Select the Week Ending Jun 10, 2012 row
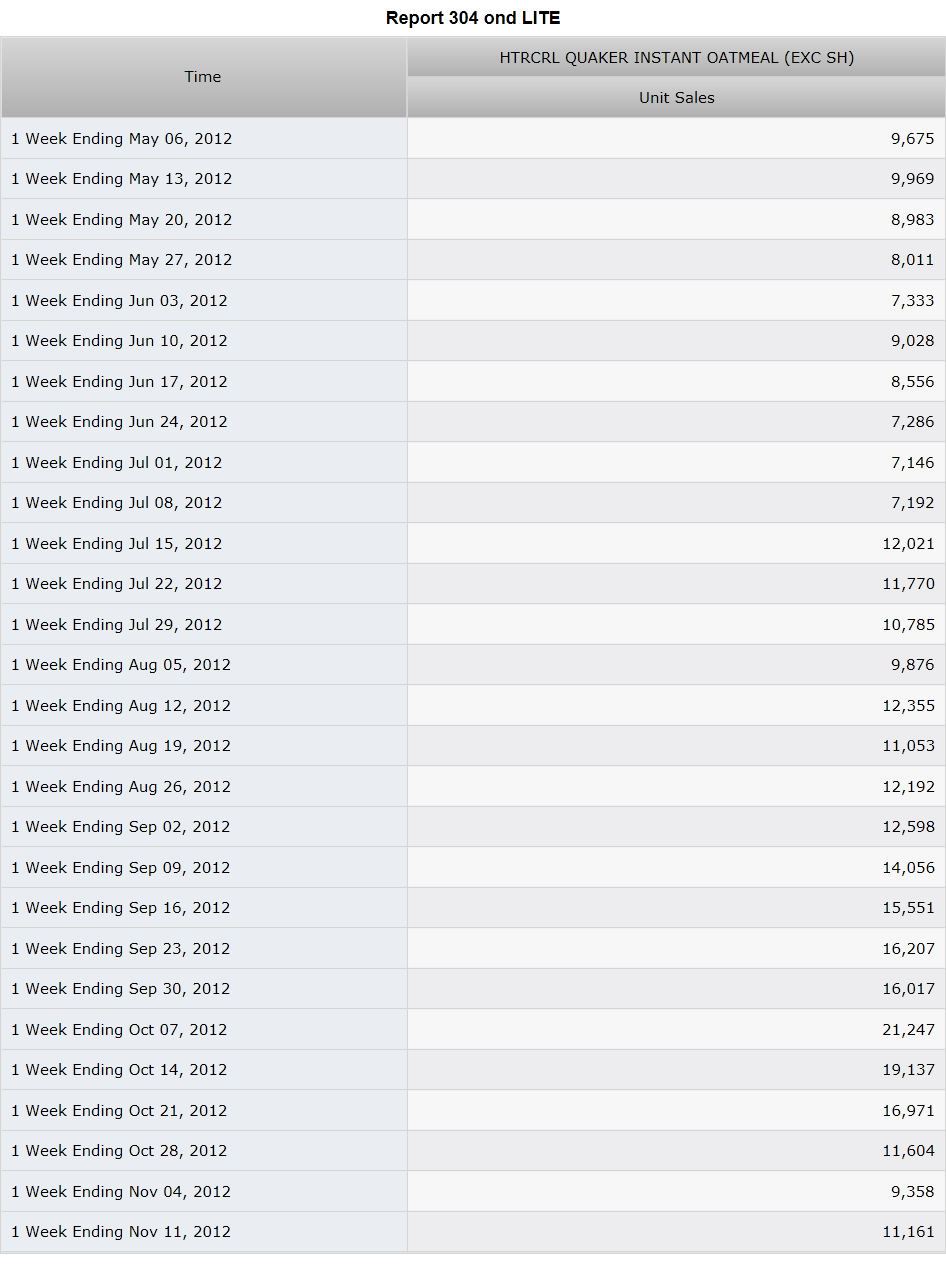The width and height of the screenshot is (946, 1284). tap(473, 341)
